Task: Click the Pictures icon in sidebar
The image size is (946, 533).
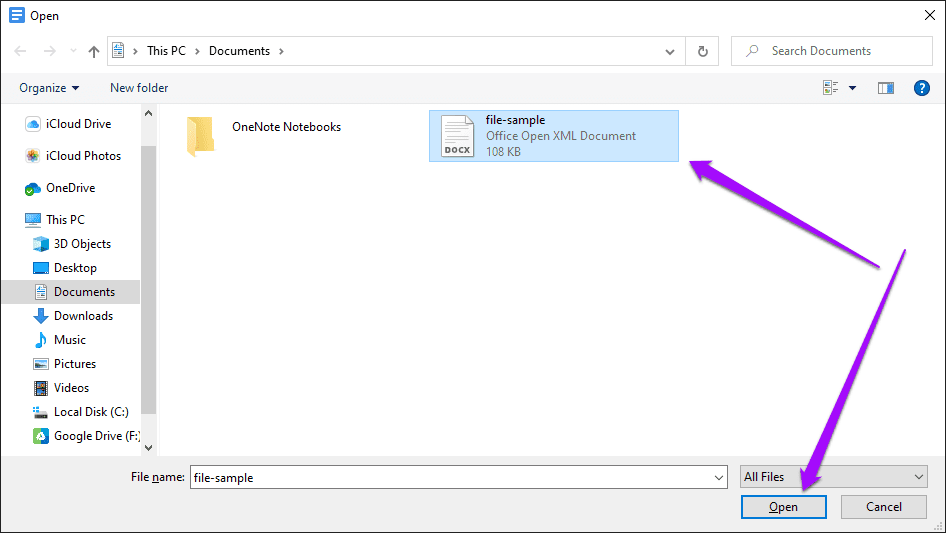Action: [41, 364]
